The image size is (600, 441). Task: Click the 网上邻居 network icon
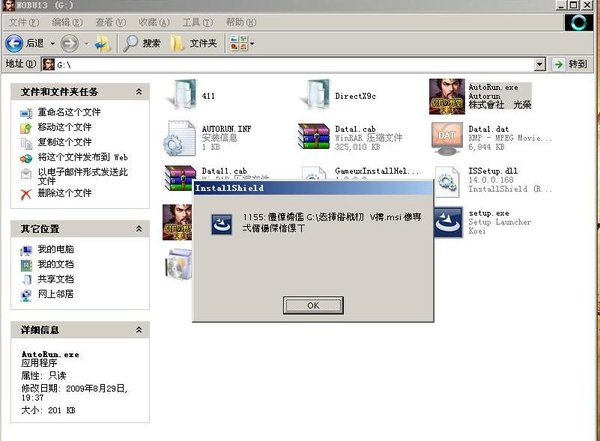click(26, 296)
